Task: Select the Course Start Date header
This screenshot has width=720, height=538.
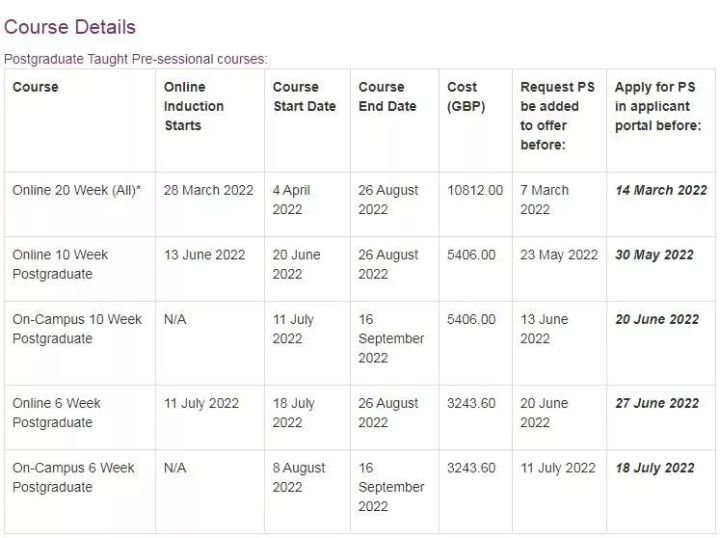Action: click(304, 97)
